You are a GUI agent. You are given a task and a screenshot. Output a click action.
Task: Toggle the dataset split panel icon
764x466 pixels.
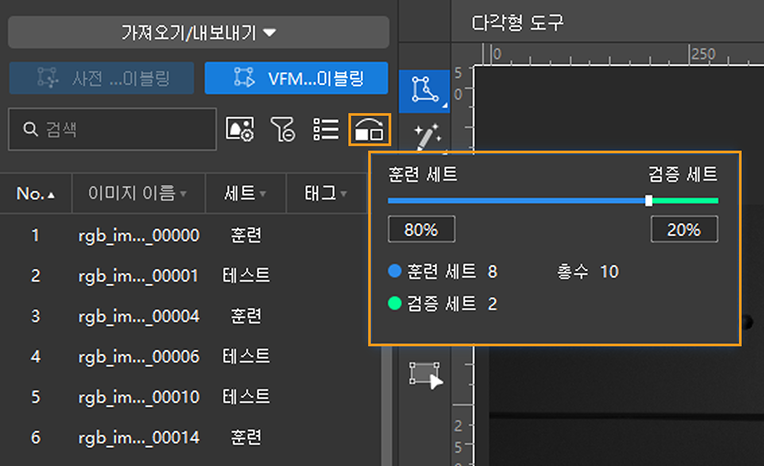369,130
